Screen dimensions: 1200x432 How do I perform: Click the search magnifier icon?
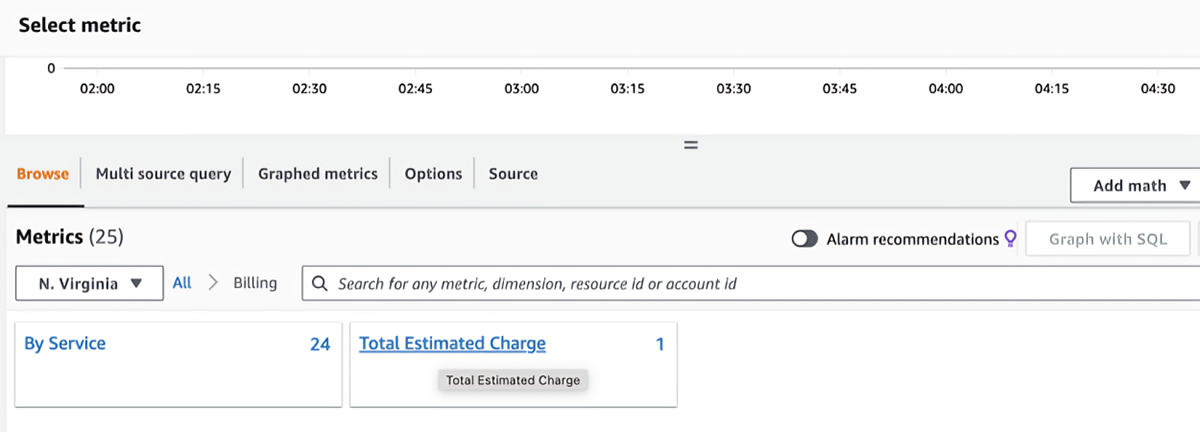tap(320, 284)
